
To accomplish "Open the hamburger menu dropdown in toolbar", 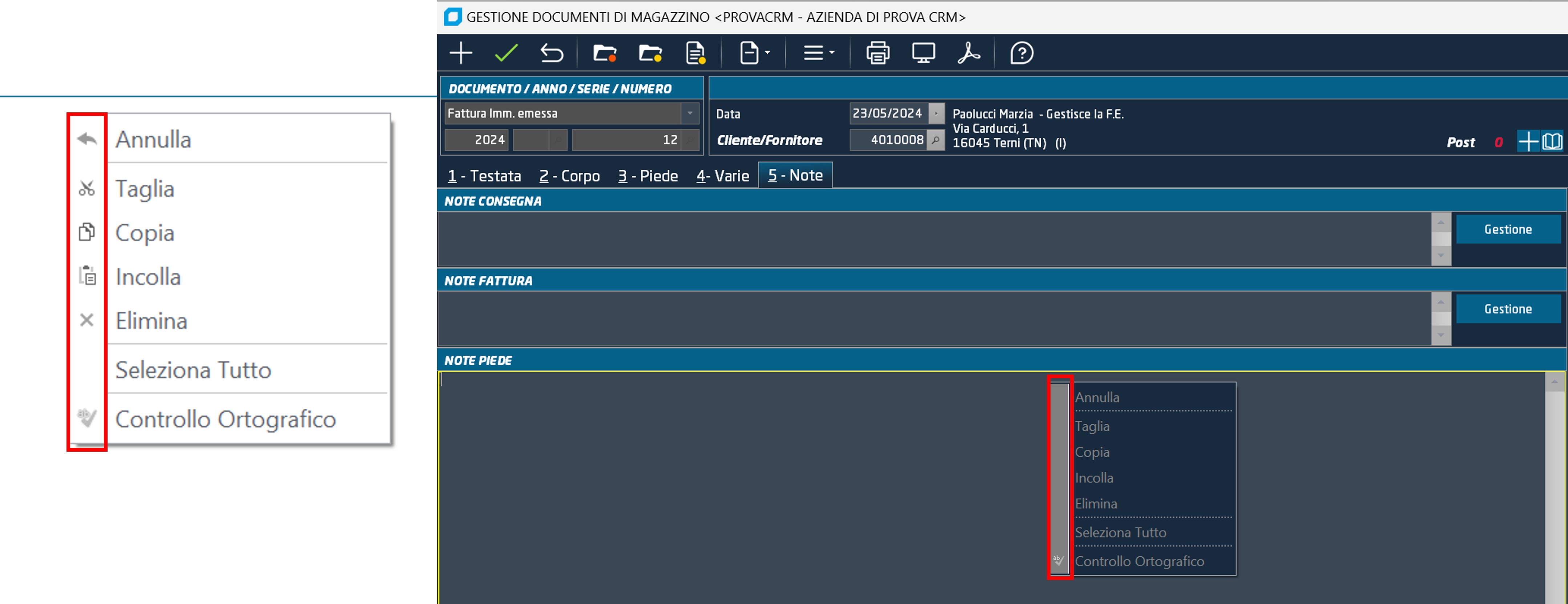I will pos(819,53).
